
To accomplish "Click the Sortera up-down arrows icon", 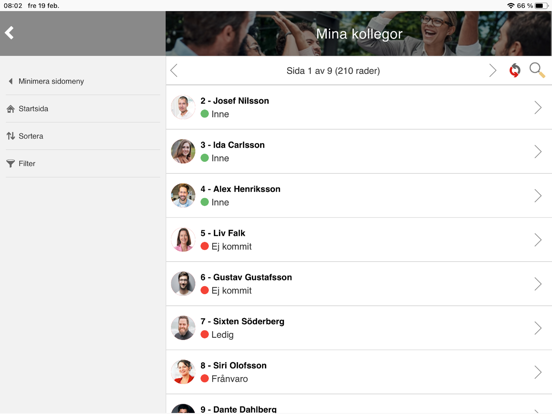I will [x=11, y=136].
